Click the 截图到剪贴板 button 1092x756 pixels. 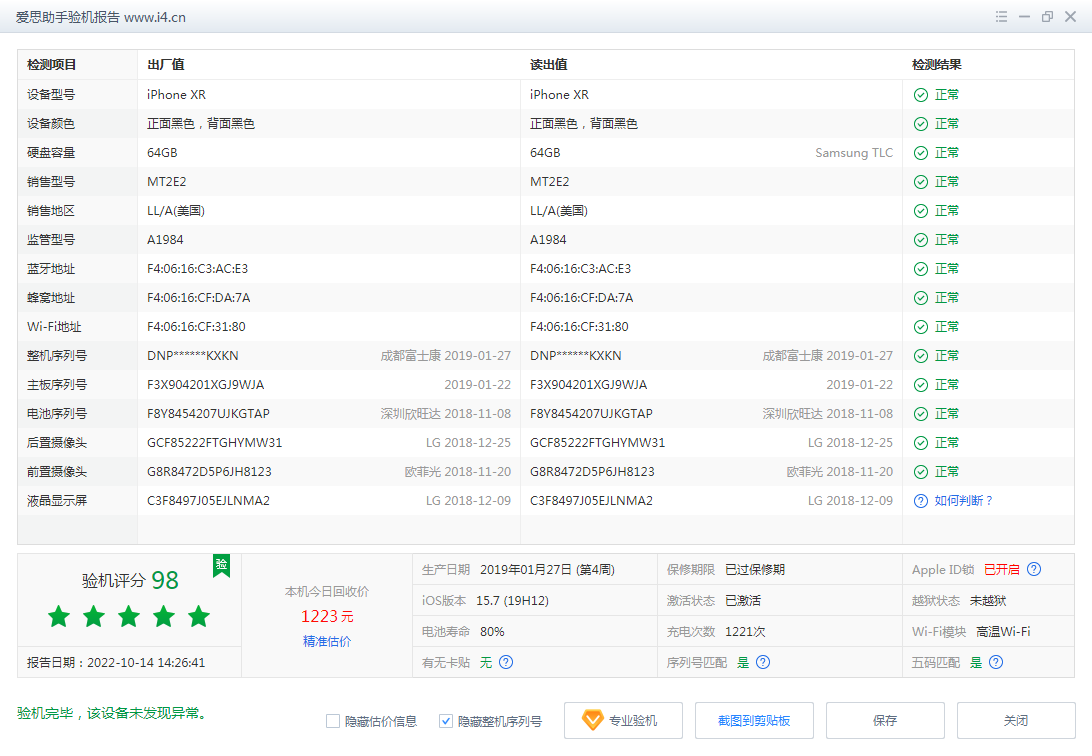point(754,720)
